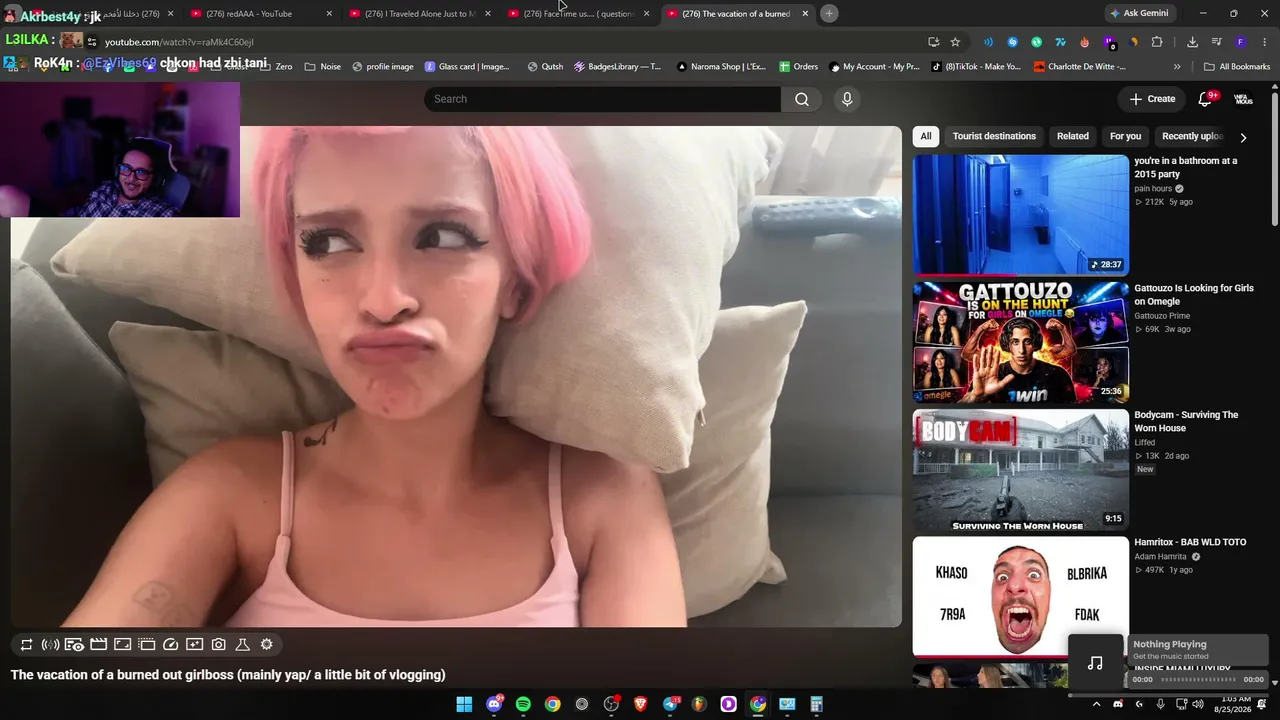Open the bathroom at a 2015 party thumbnail
The width and height of the screenshot is (1280, 720).
click(x=1021, y=214)
